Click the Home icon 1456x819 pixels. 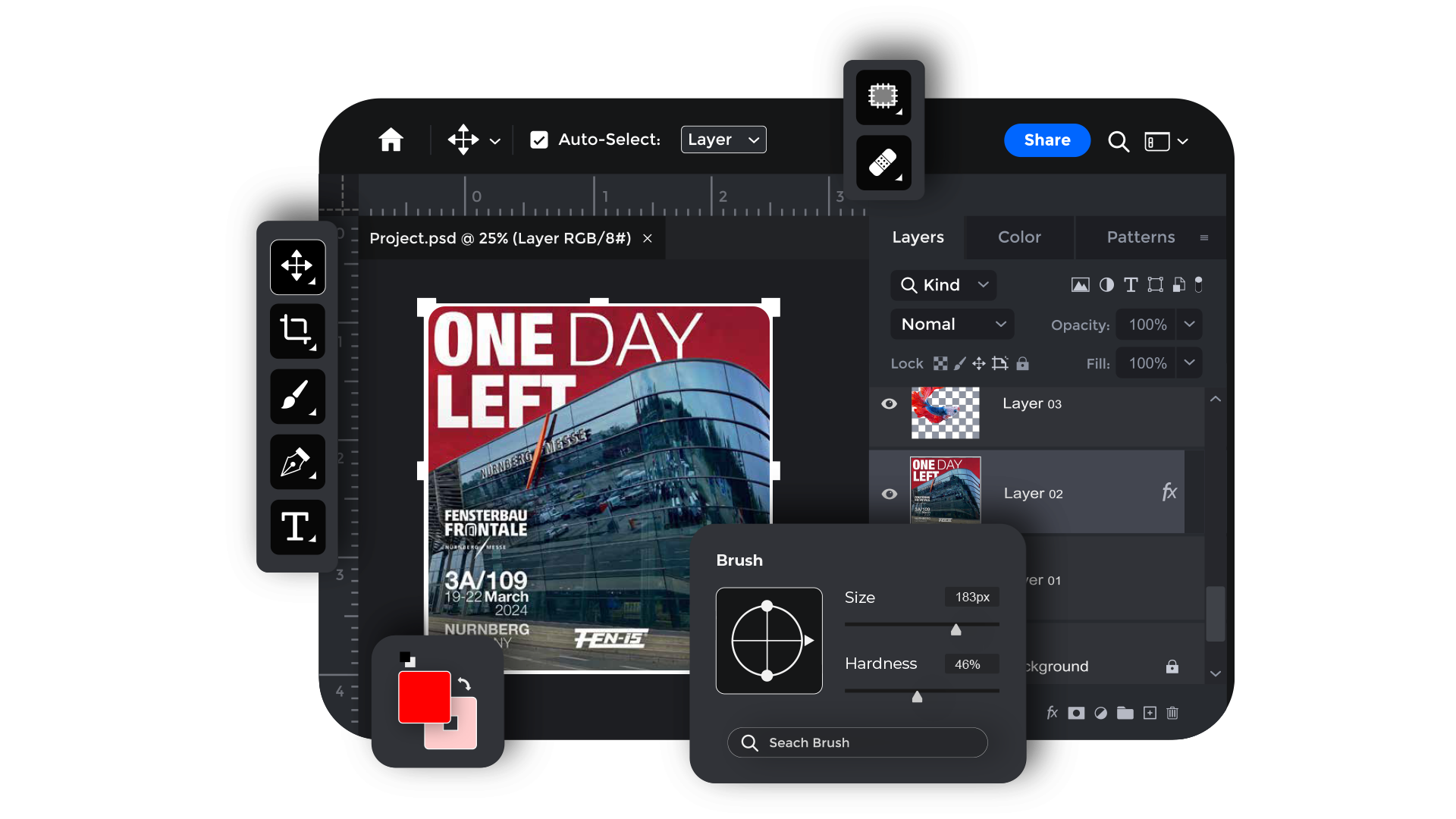(x=391, y=140)
